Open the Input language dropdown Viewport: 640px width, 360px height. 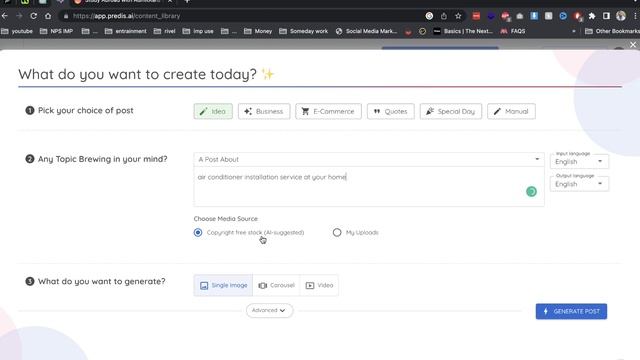[579, 161]
